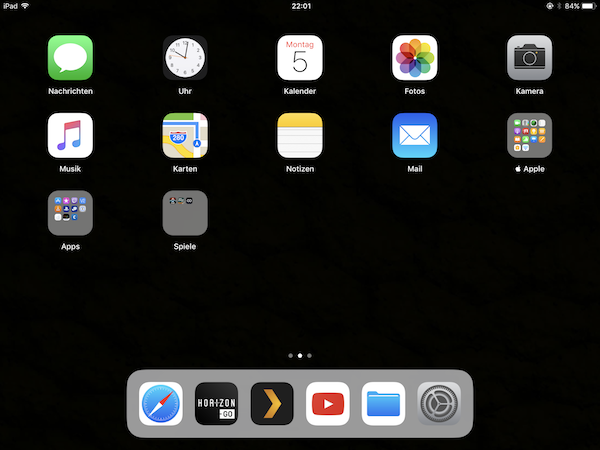Open YouTube from the dock
The width and height of the screenshot is (600, 450).
click(328, 404)
